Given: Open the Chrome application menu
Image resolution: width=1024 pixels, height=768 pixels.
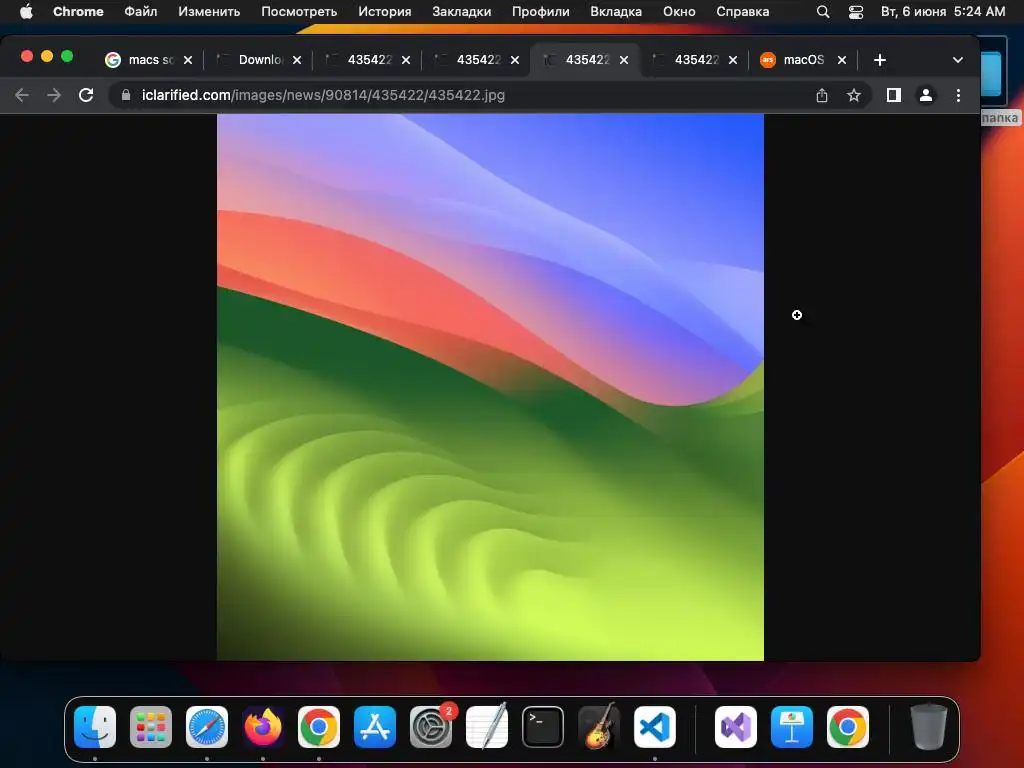Looking at the screenshot, I should pyautogui.click(x=78, y=12).
